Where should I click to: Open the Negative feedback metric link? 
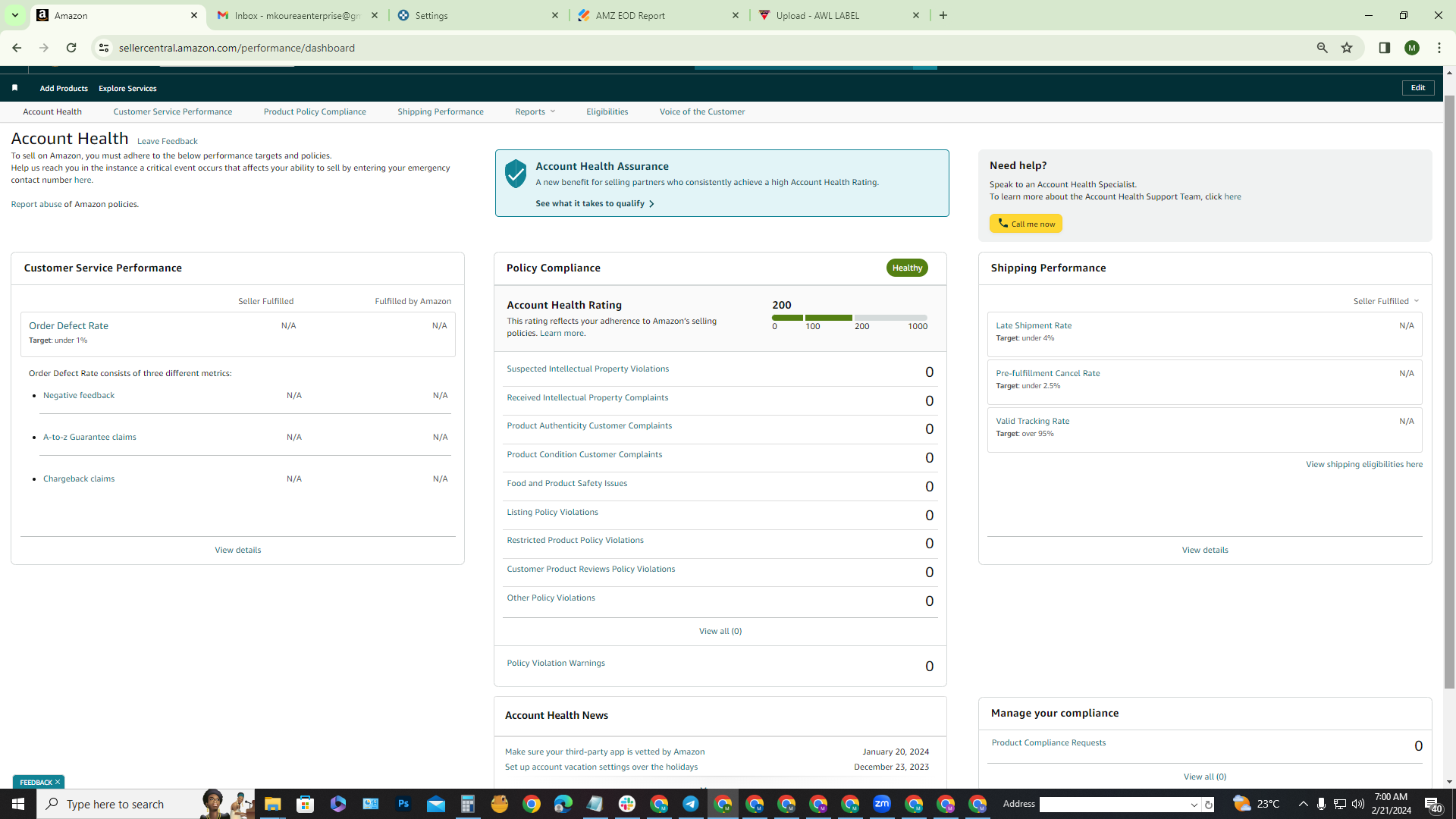(79, 395)
